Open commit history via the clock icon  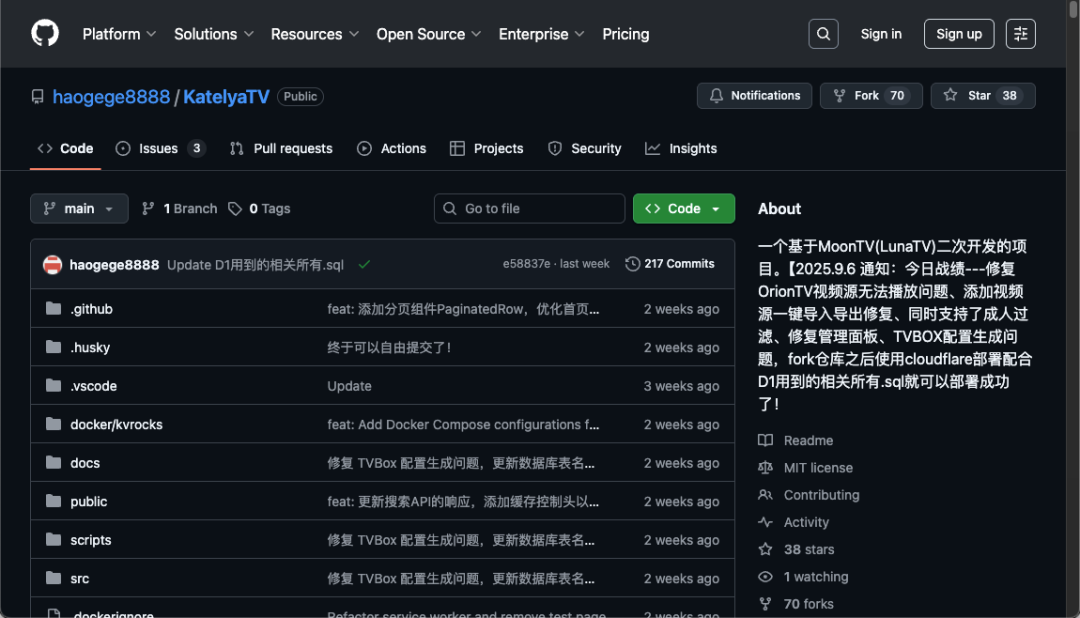tap(632, 263)
